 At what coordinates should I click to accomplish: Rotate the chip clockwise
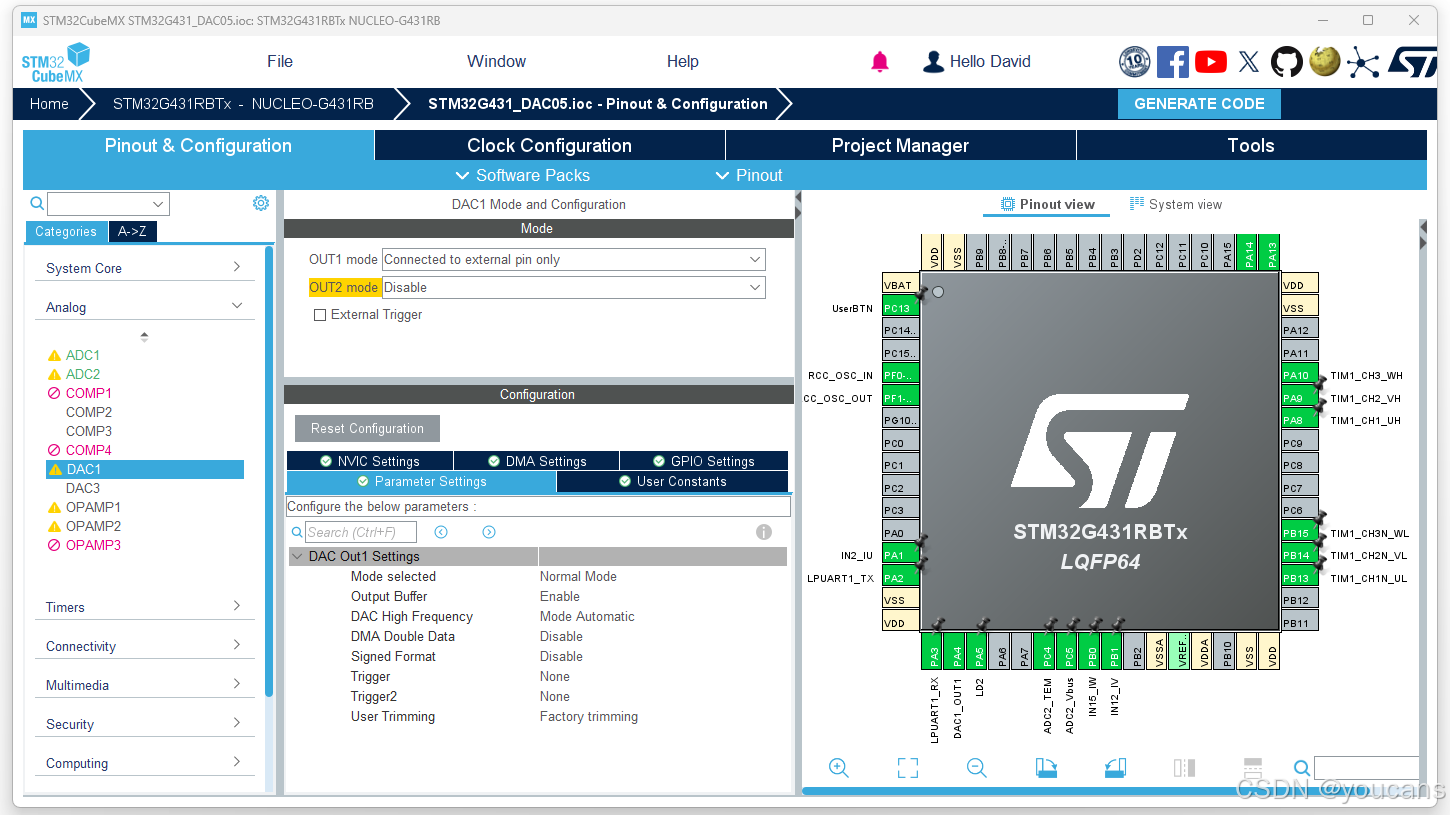pyautogui.click(x=1046, y=768)
